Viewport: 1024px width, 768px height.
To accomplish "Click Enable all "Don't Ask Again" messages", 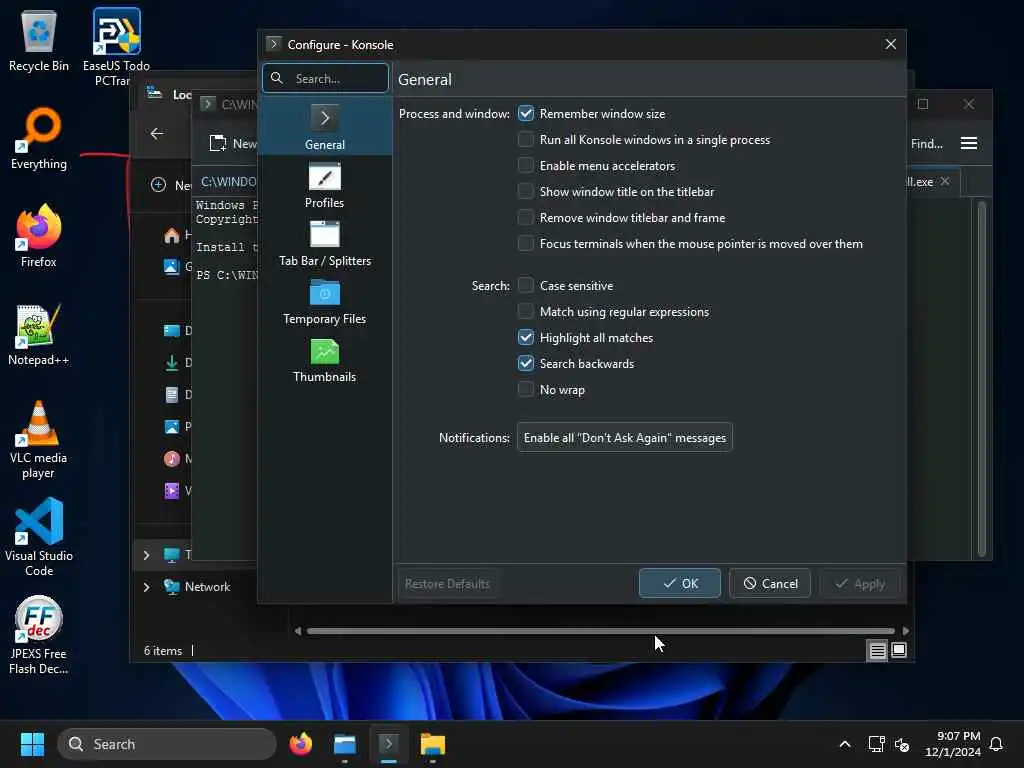I will click(x=624, y=438).
